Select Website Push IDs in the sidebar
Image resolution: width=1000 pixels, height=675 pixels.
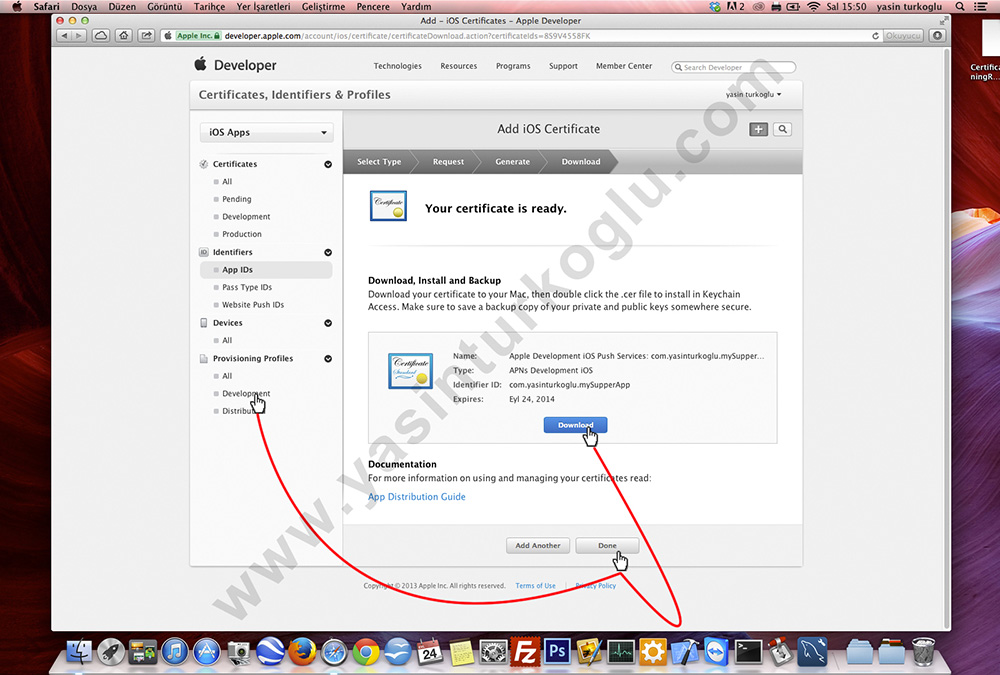point(253,305)
